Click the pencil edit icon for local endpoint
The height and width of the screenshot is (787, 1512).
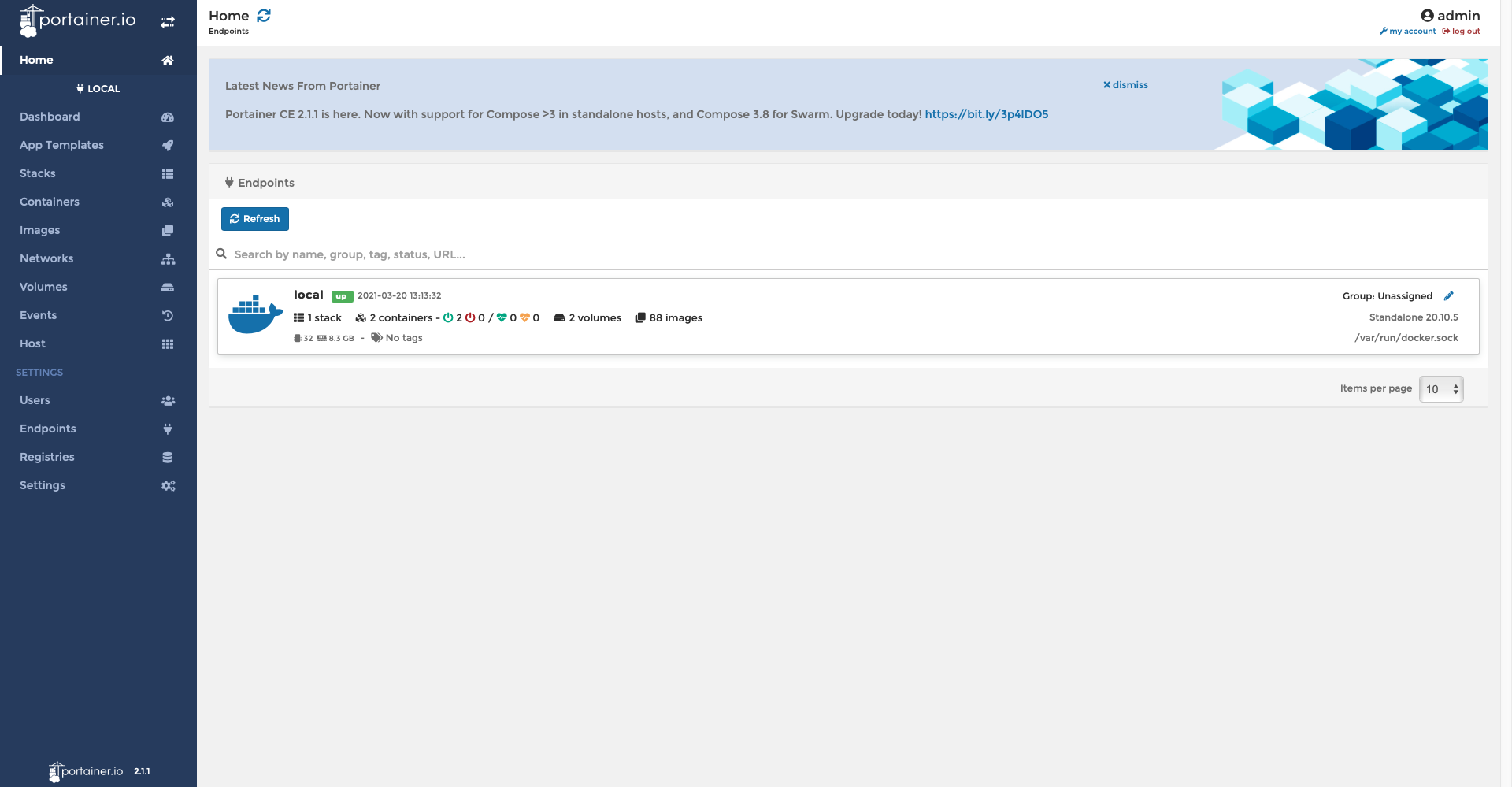click(x=1448, y=296)
